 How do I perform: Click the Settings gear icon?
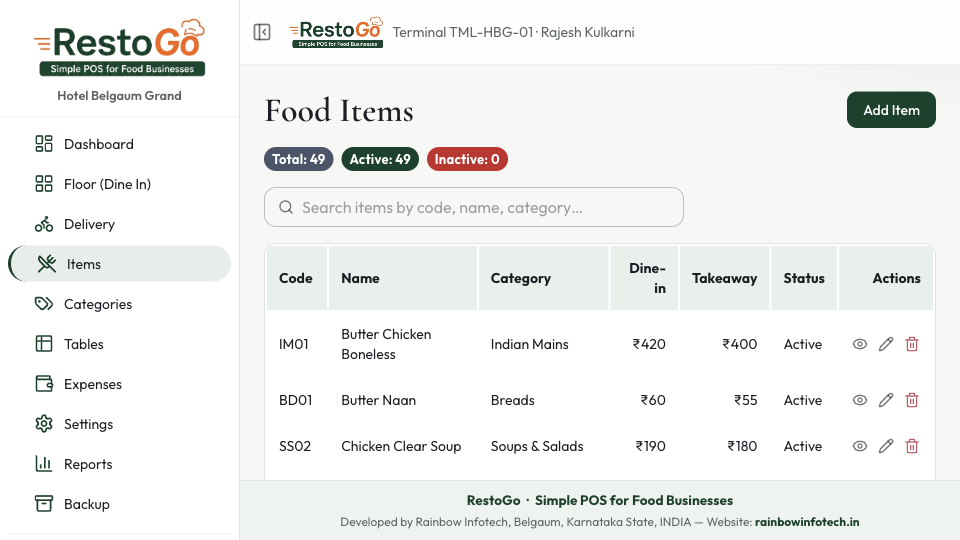click(44, 424)
